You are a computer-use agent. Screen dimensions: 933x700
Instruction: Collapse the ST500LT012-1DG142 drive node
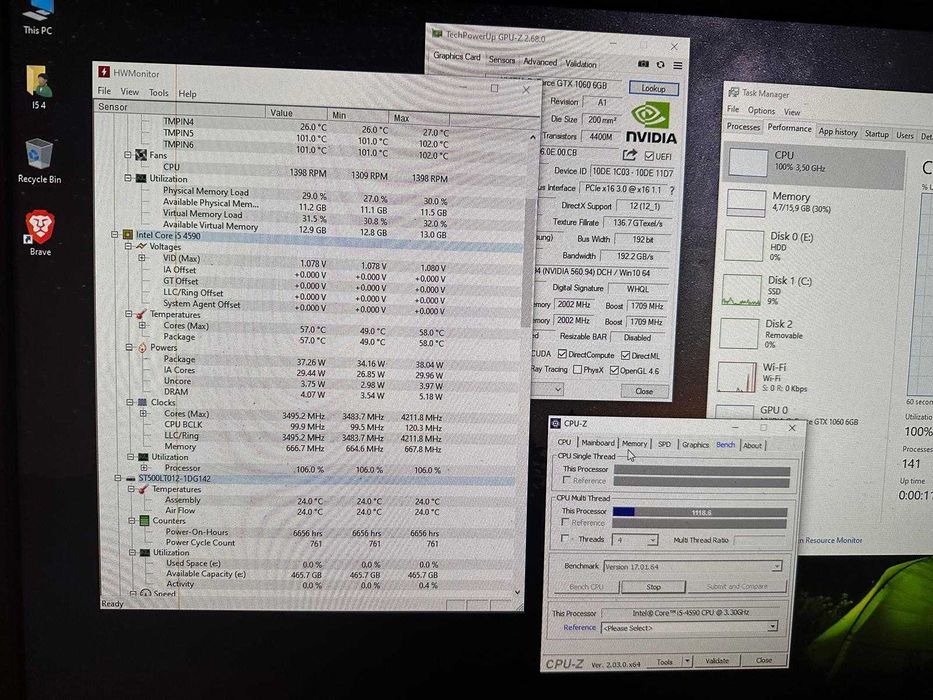pyautogui.click(x=118, y=478)
